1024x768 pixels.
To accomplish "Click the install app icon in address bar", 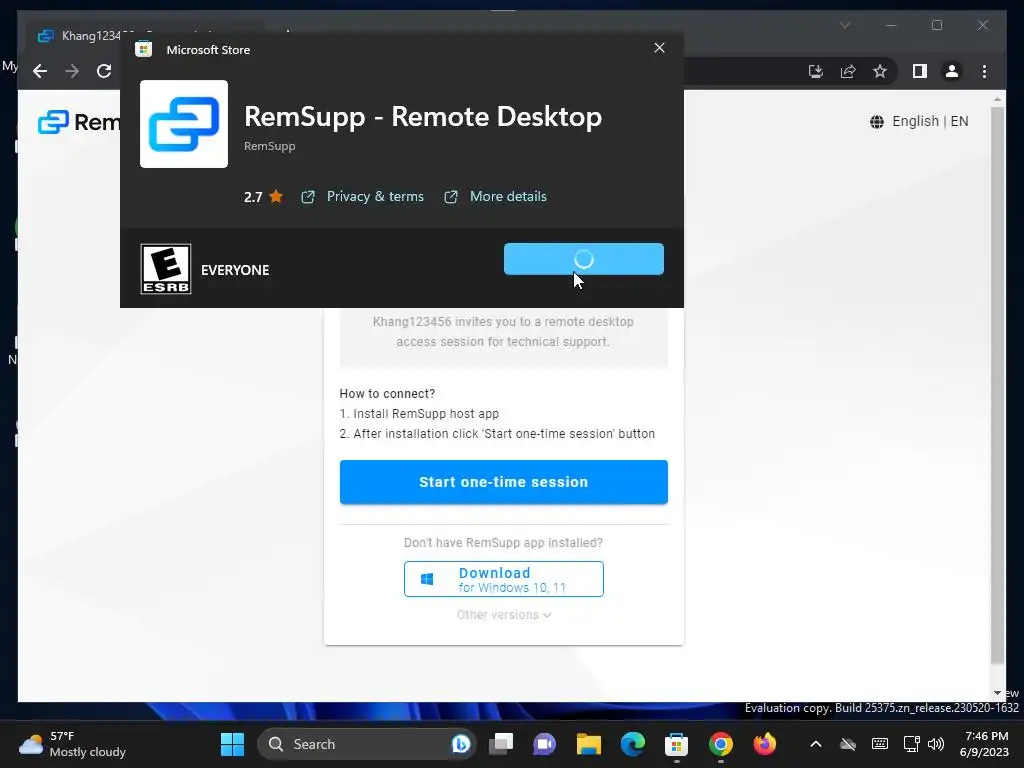I will (x=816, y=71).
